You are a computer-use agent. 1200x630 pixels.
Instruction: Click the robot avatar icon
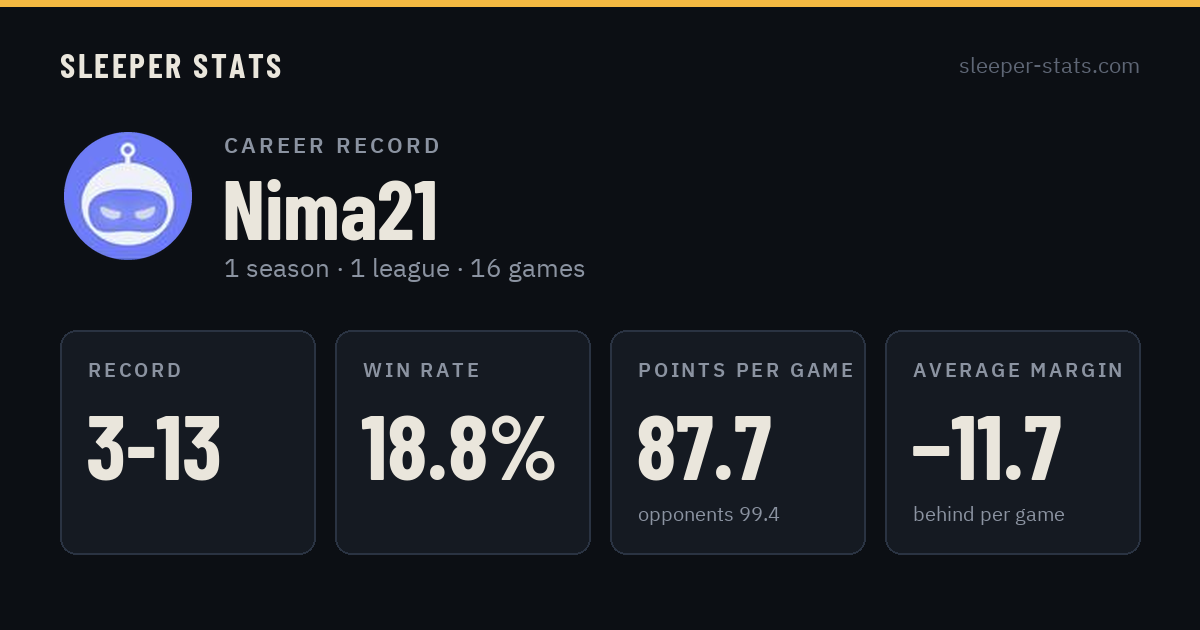coord(128,196)
